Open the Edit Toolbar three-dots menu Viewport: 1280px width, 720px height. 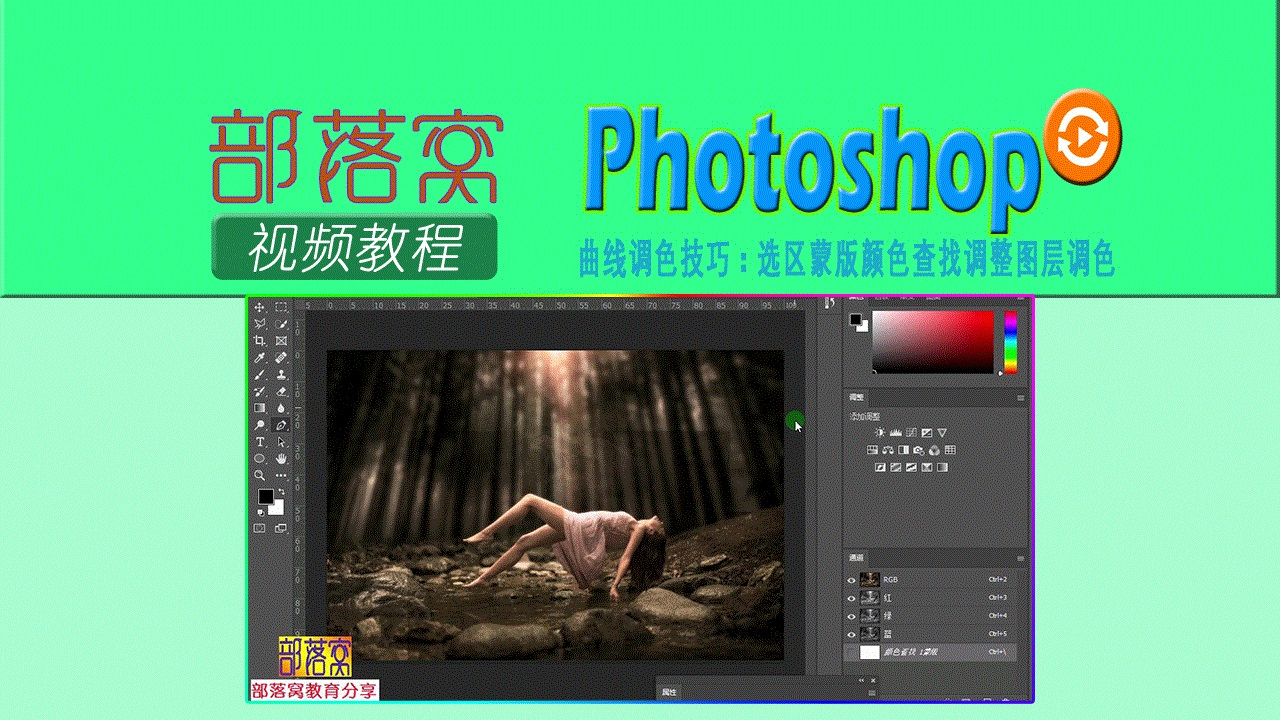[x=281, y=476]
